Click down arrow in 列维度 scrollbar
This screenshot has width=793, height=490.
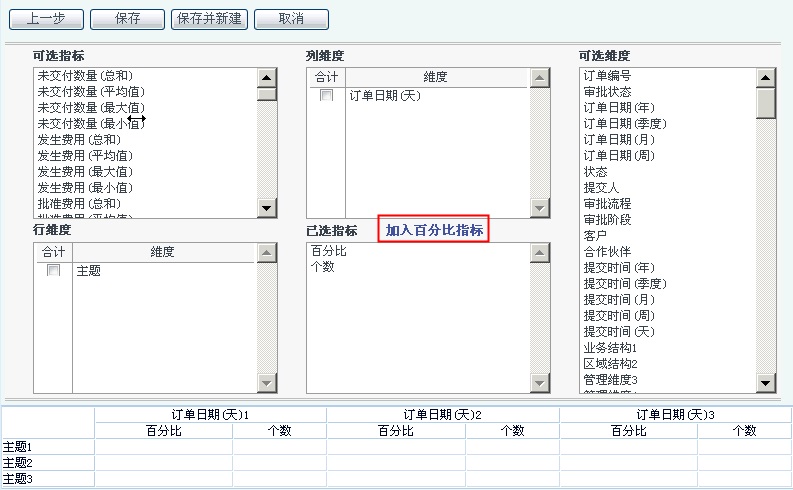point(540,208)
